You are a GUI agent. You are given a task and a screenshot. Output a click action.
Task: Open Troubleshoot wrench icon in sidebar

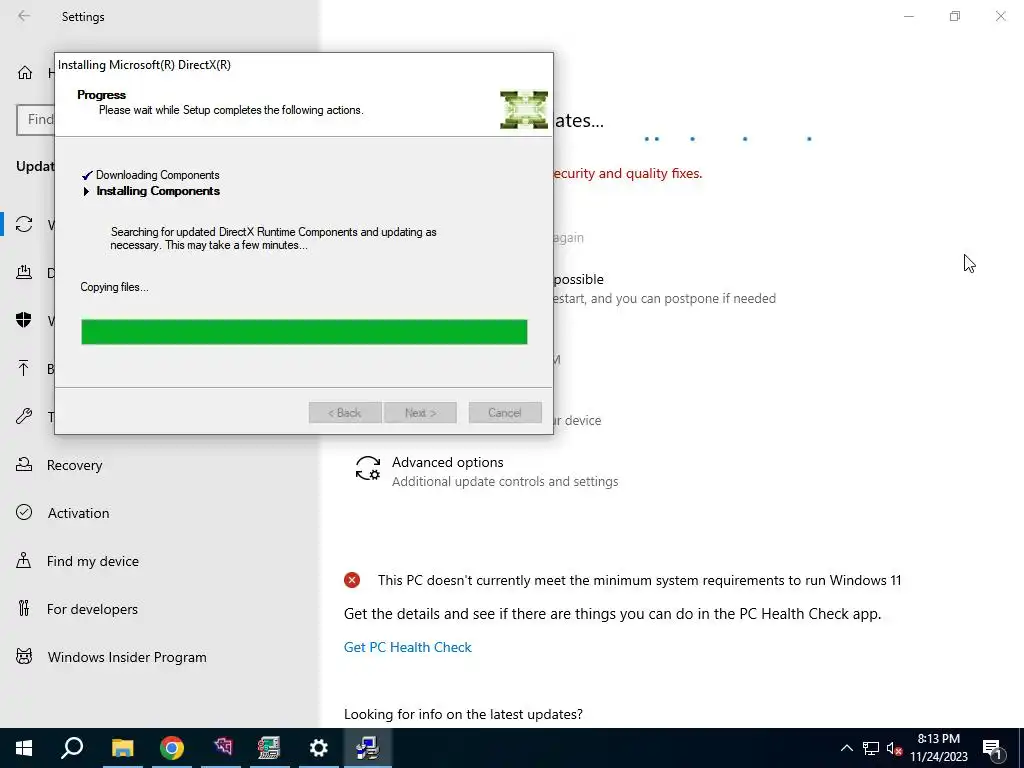click(24, 416)
